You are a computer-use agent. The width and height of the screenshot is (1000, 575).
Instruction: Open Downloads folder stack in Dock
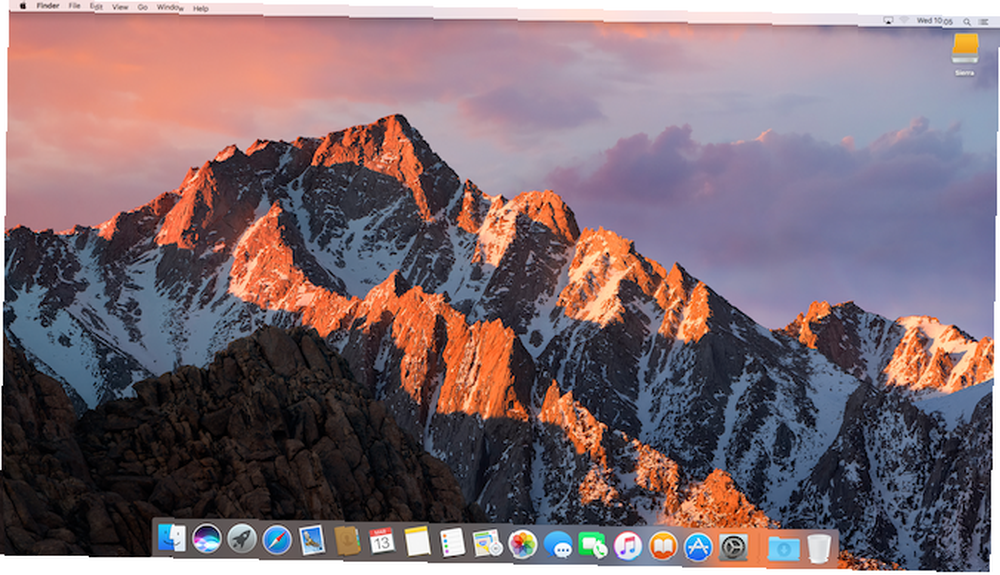pyautogui.click(x=784, y=548)
